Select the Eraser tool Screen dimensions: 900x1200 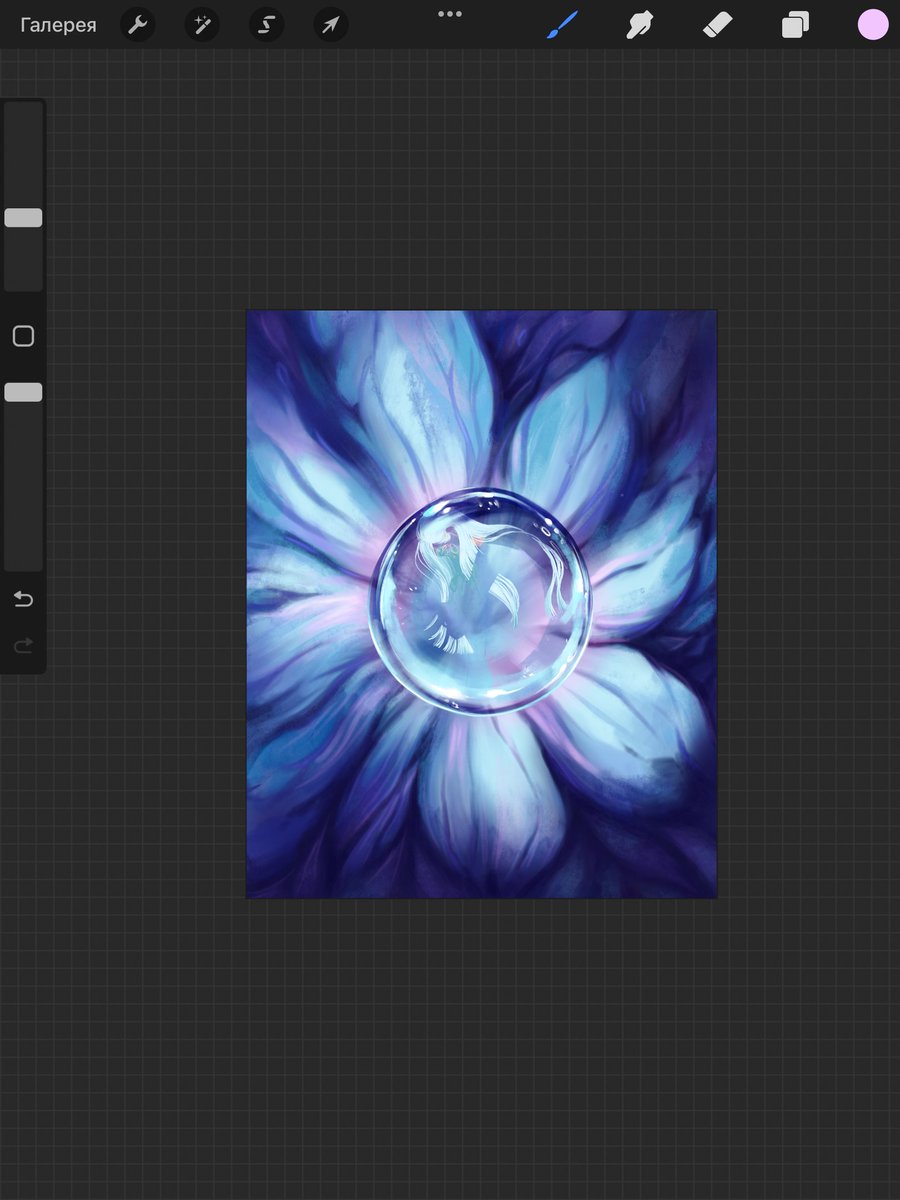tap(718, 25)
